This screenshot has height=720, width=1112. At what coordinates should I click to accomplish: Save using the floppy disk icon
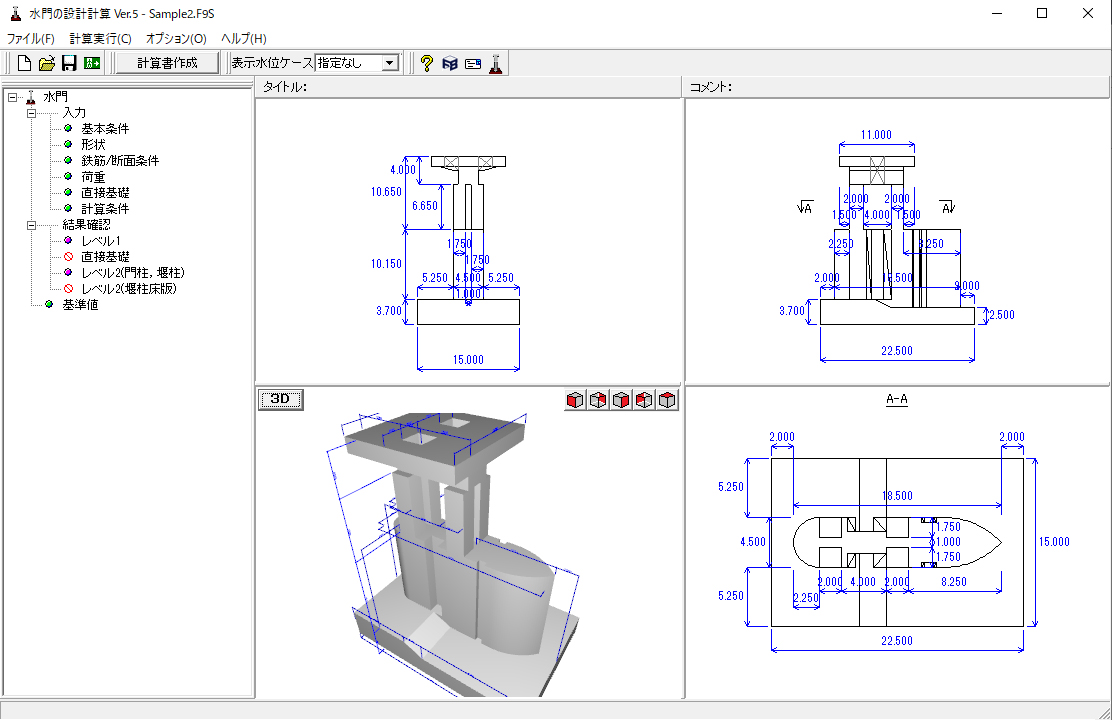[x=69, y=63]
